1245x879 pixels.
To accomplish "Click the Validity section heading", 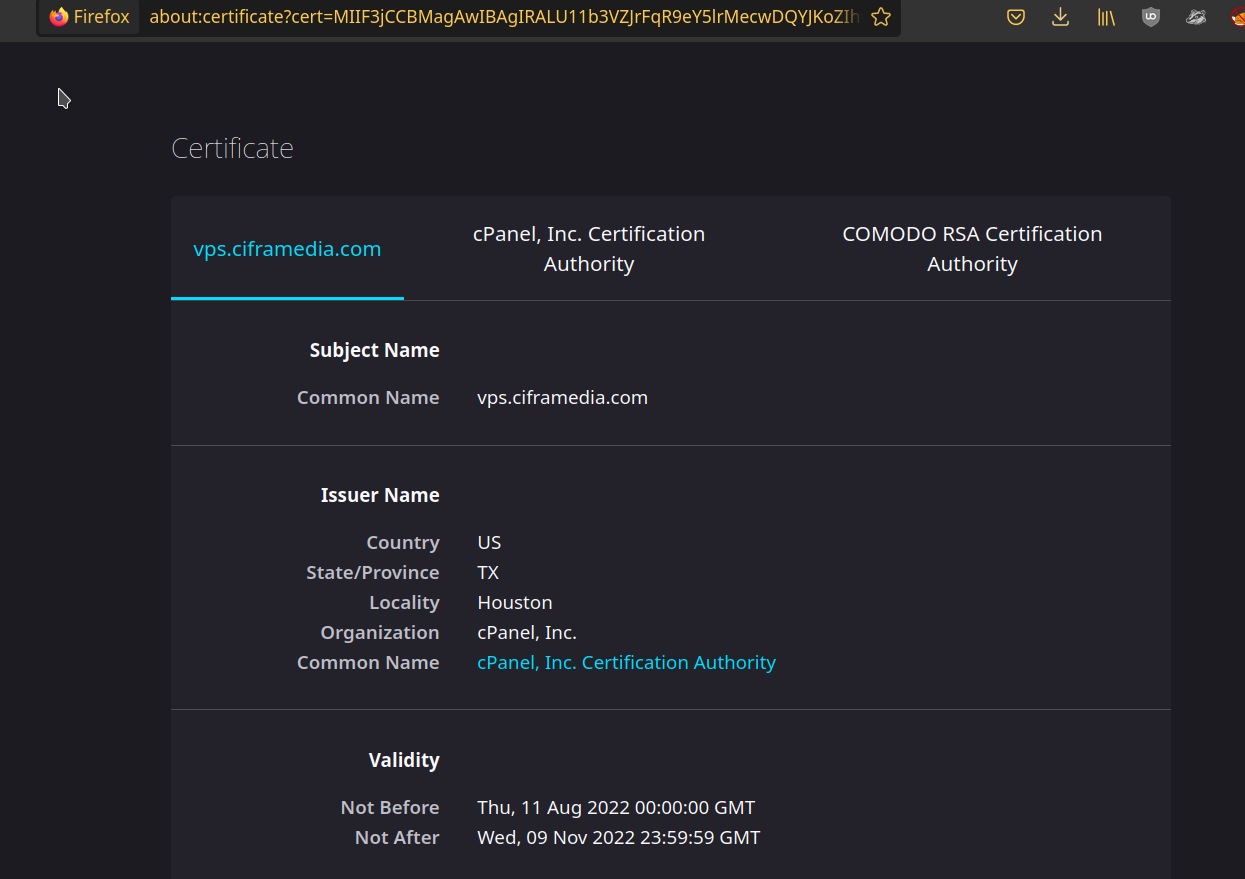I will coord(404,761).
